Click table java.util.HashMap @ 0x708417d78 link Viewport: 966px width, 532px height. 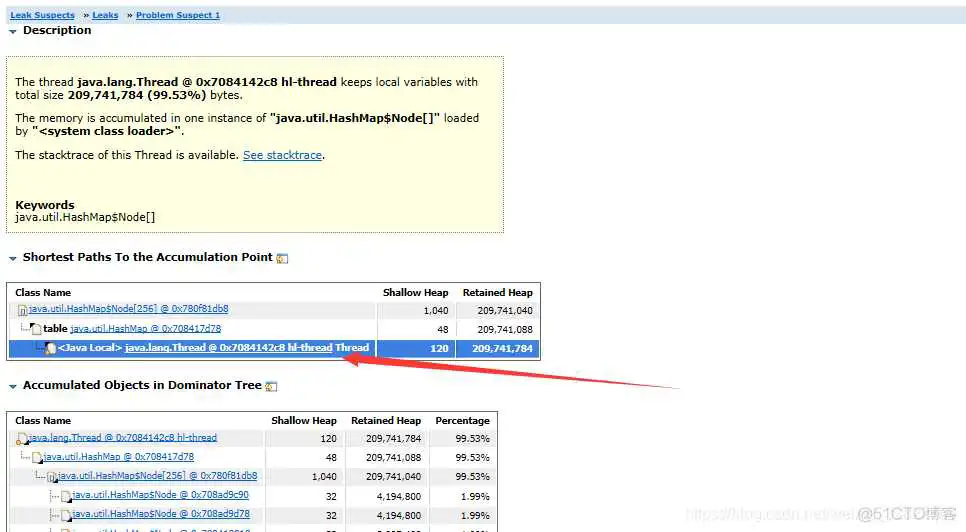[x=145, y=329]
